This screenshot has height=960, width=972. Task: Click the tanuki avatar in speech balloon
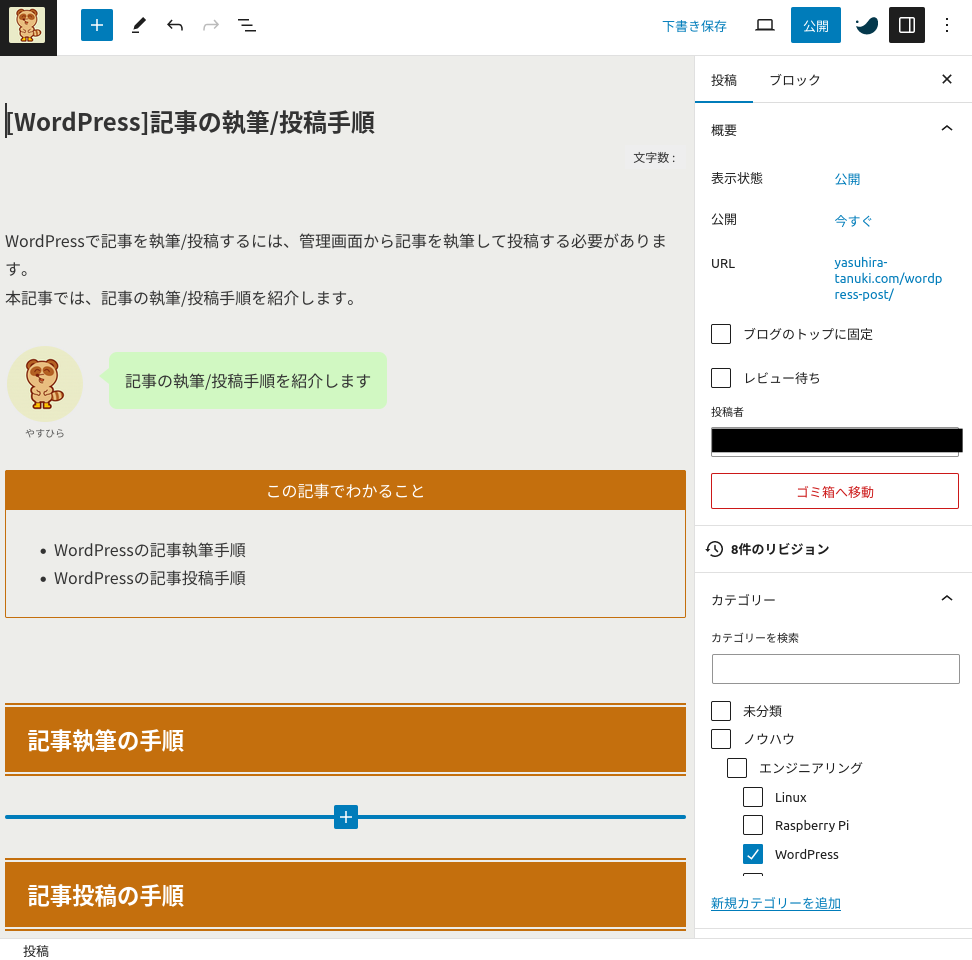click(45, 384)
